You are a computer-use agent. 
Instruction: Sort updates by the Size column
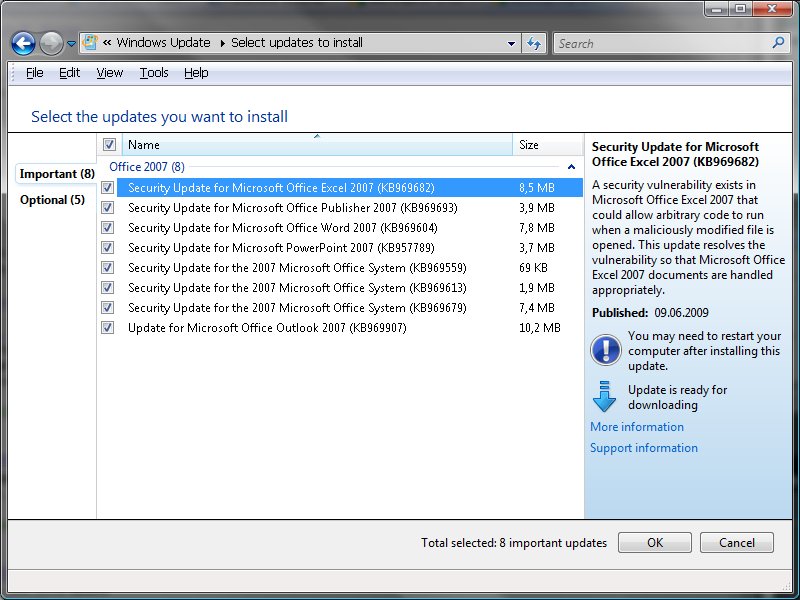pos(547,145)
